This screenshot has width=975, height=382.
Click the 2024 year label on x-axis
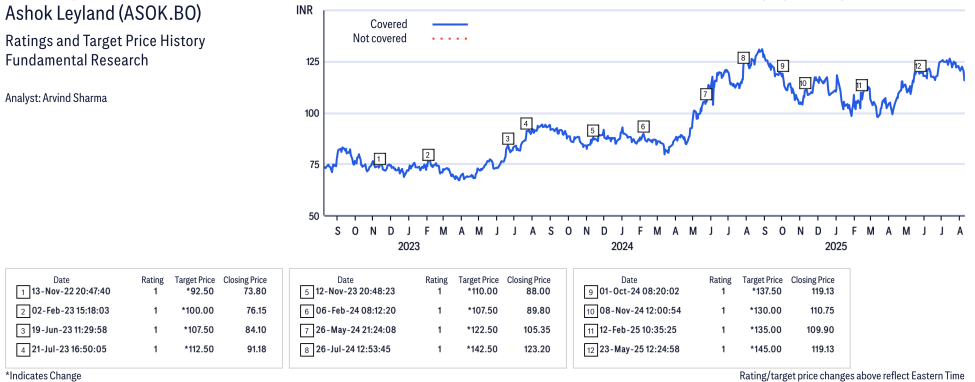click(622, 246)
